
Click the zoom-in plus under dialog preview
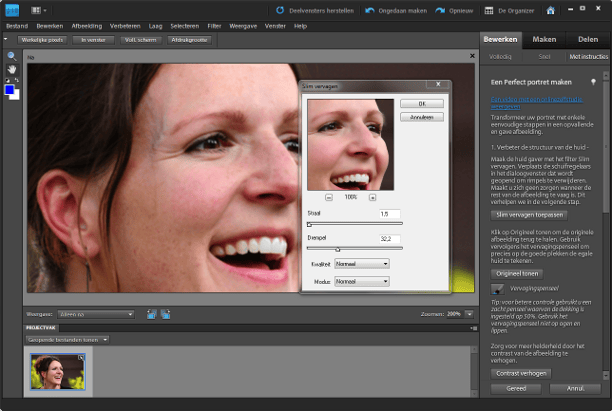(x=372, y=197)
